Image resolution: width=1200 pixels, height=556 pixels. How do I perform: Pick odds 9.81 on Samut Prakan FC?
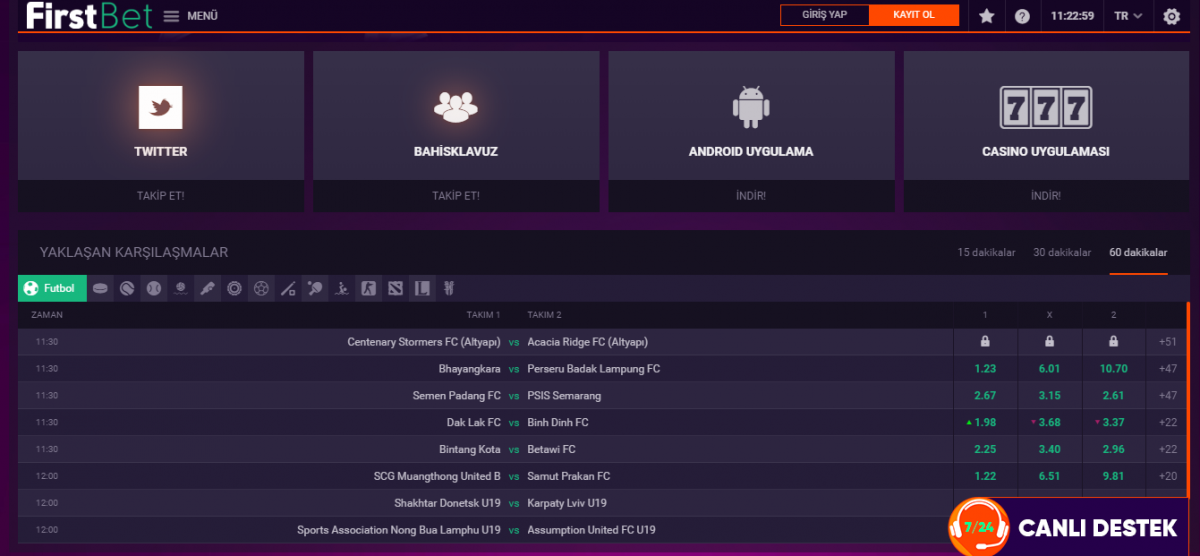[x=1114, y=476]
